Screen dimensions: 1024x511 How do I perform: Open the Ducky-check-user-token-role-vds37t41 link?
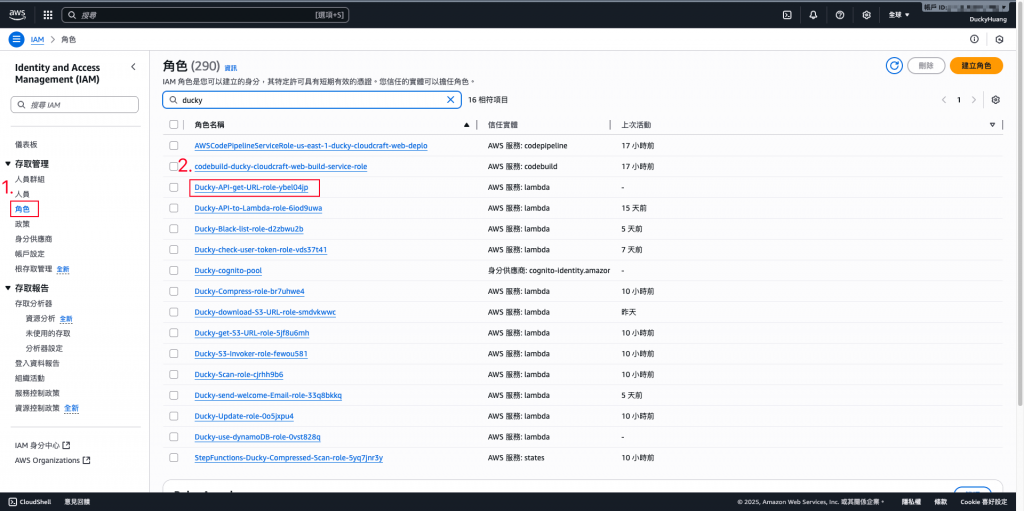pyautogui.click(x=261, y=250)
